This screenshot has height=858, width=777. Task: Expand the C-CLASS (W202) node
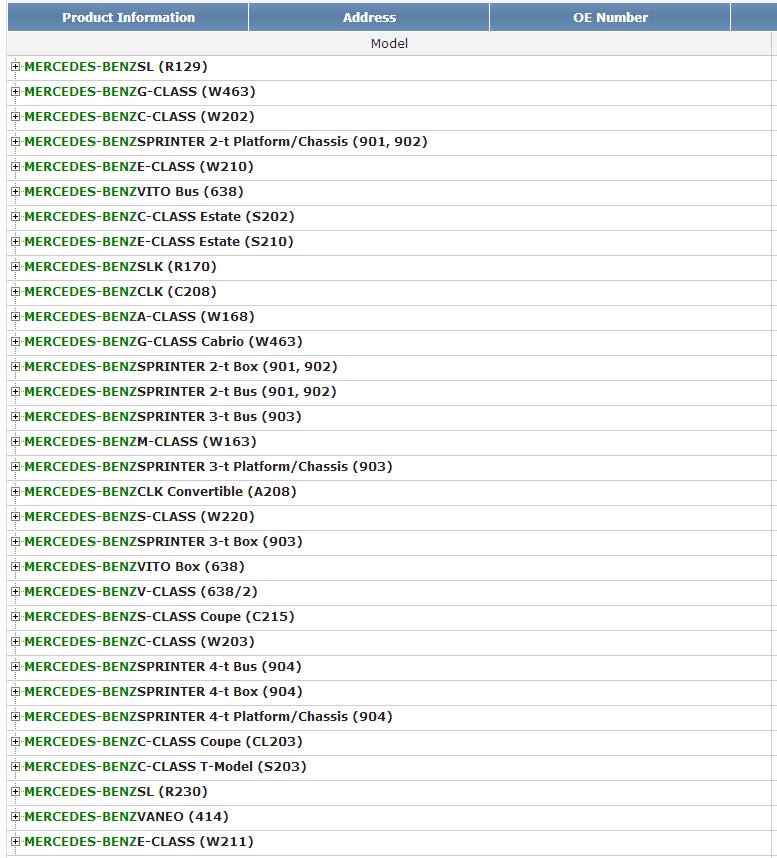(x=15, y=117)
